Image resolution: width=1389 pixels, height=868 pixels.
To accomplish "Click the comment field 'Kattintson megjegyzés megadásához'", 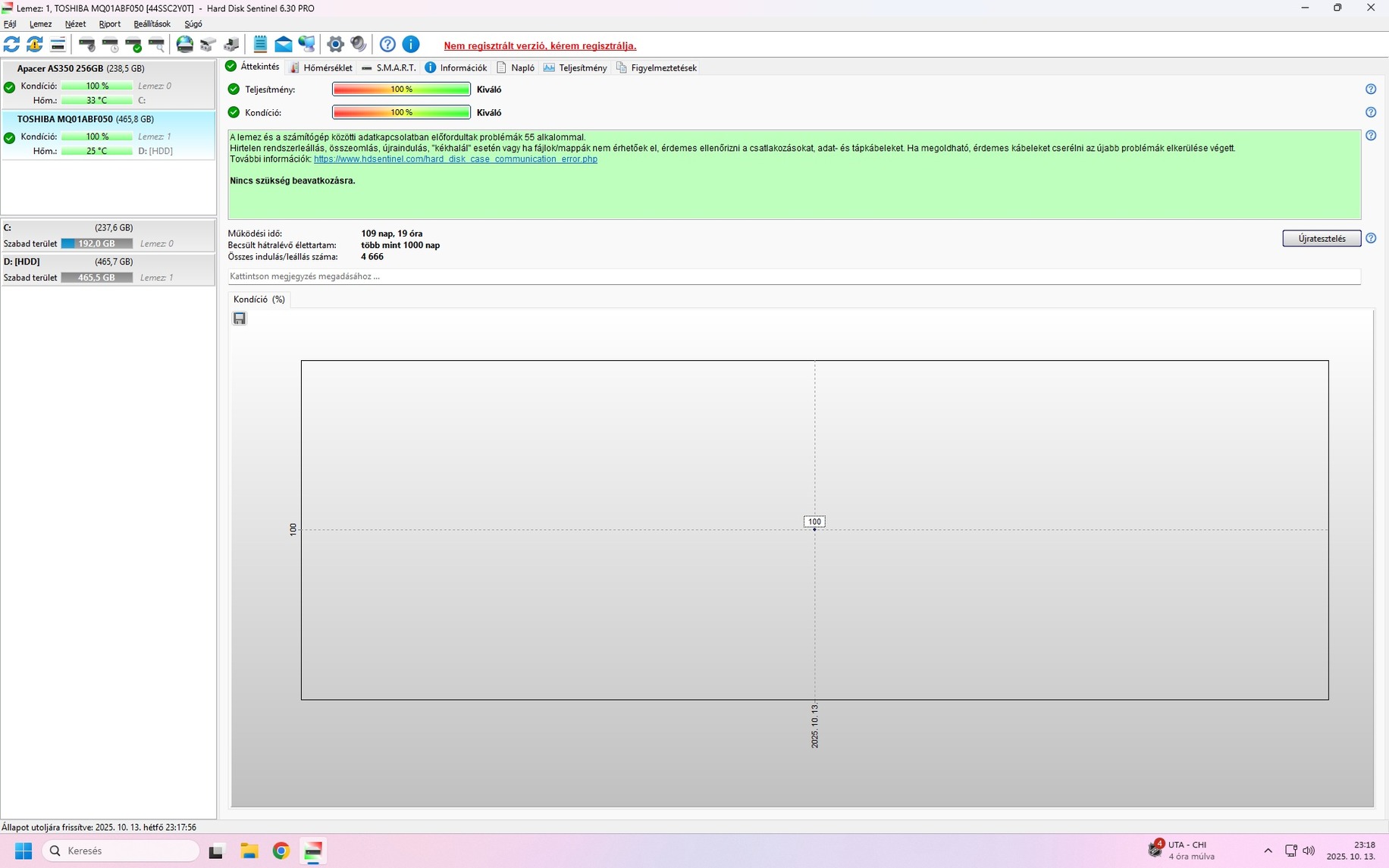I will (x=794, y=277).
